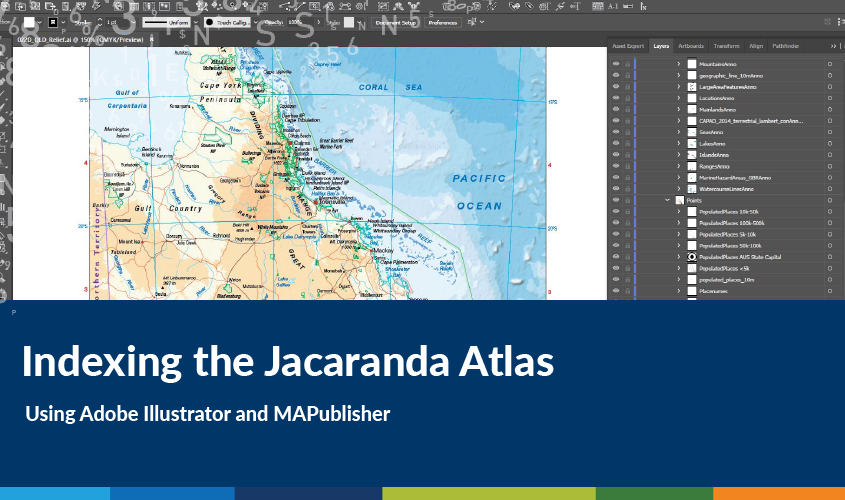Click the Preferences button
Image resolution: width=845 pixels, height=500 pixels.
click(442, 23)
